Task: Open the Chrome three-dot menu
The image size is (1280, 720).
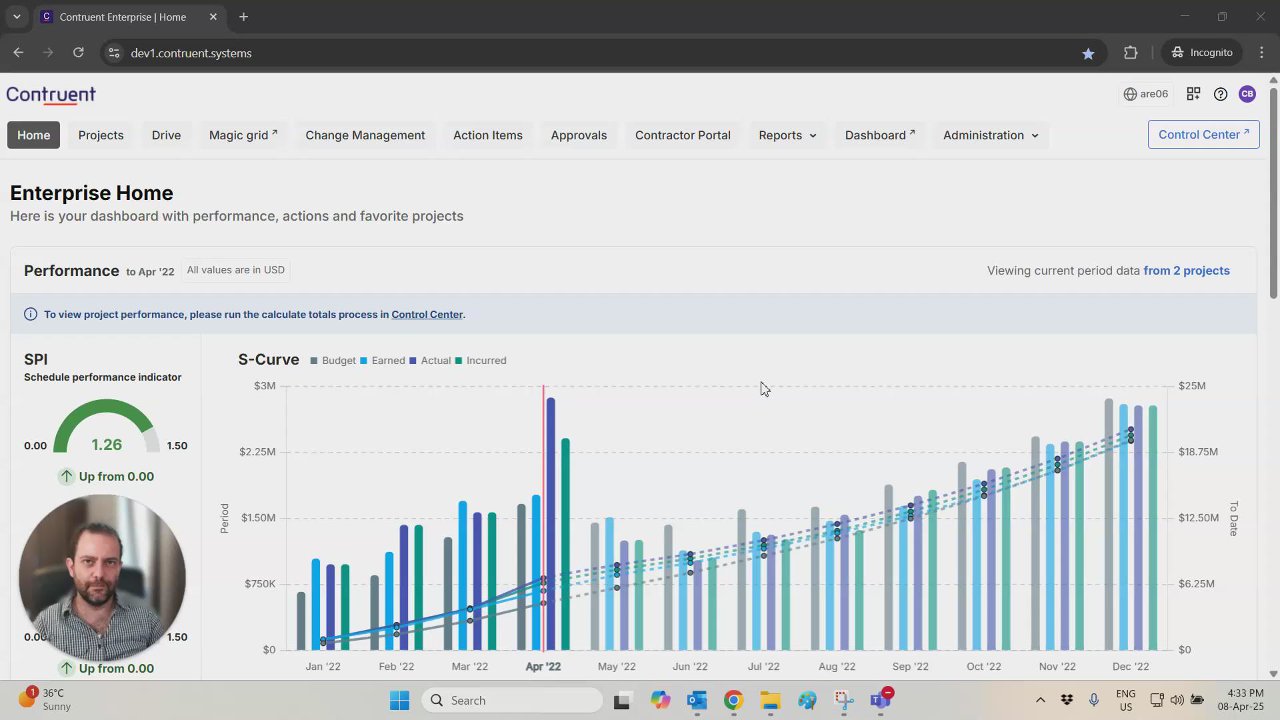Action: (x=1260, y=53)
